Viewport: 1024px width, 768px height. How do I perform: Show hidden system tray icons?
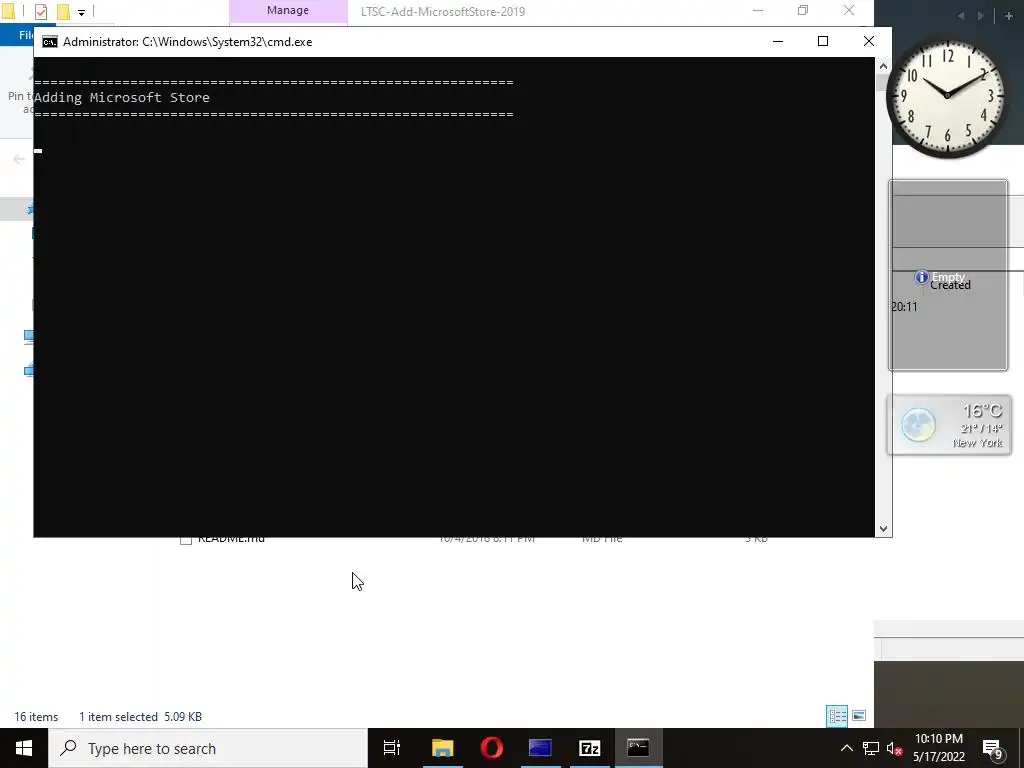(x=846, y=748)
